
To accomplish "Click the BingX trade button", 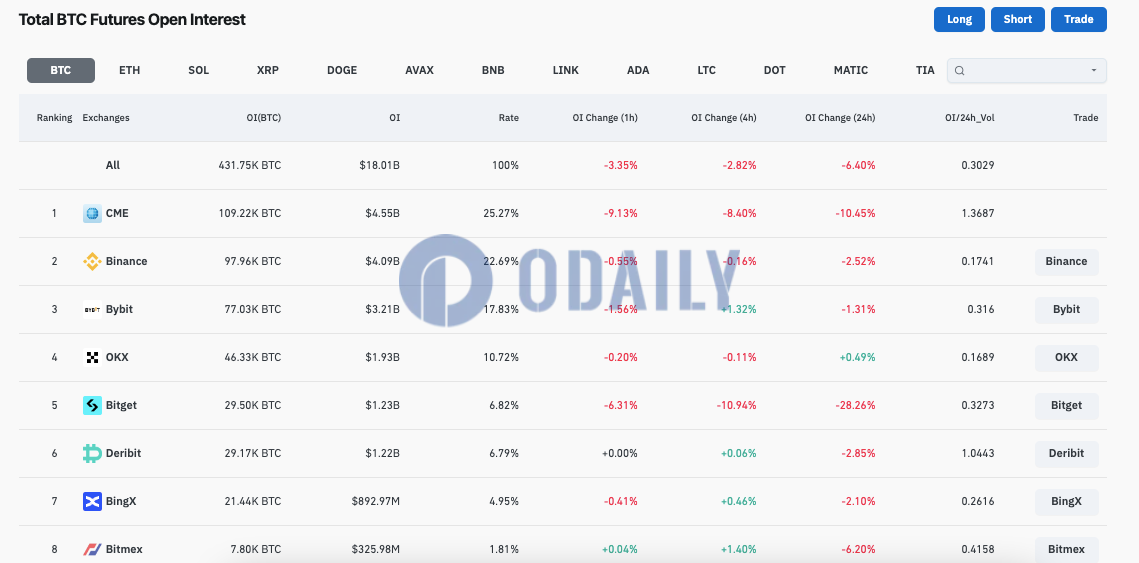I will point(1066,501).
